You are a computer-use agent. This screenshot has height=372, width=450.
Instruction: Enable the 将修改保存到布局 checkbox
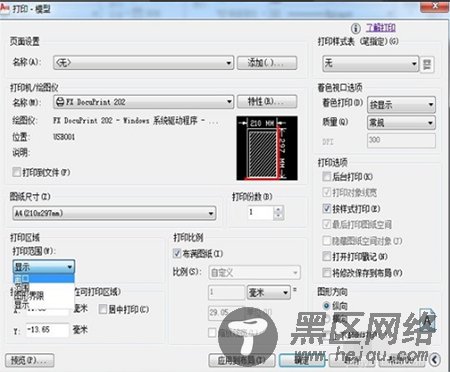(x=327, y=273)
